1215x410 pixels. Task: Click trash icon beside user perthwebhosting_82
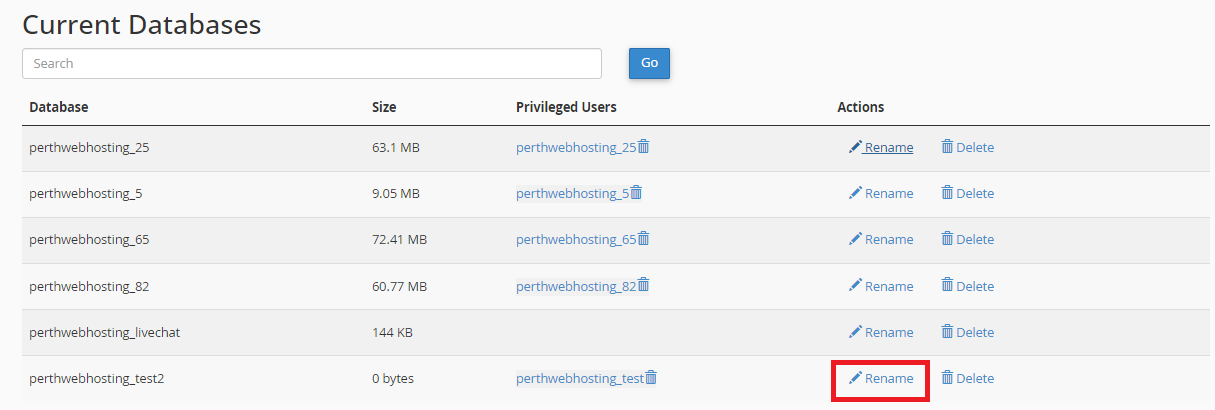click(x=644, y=285)
